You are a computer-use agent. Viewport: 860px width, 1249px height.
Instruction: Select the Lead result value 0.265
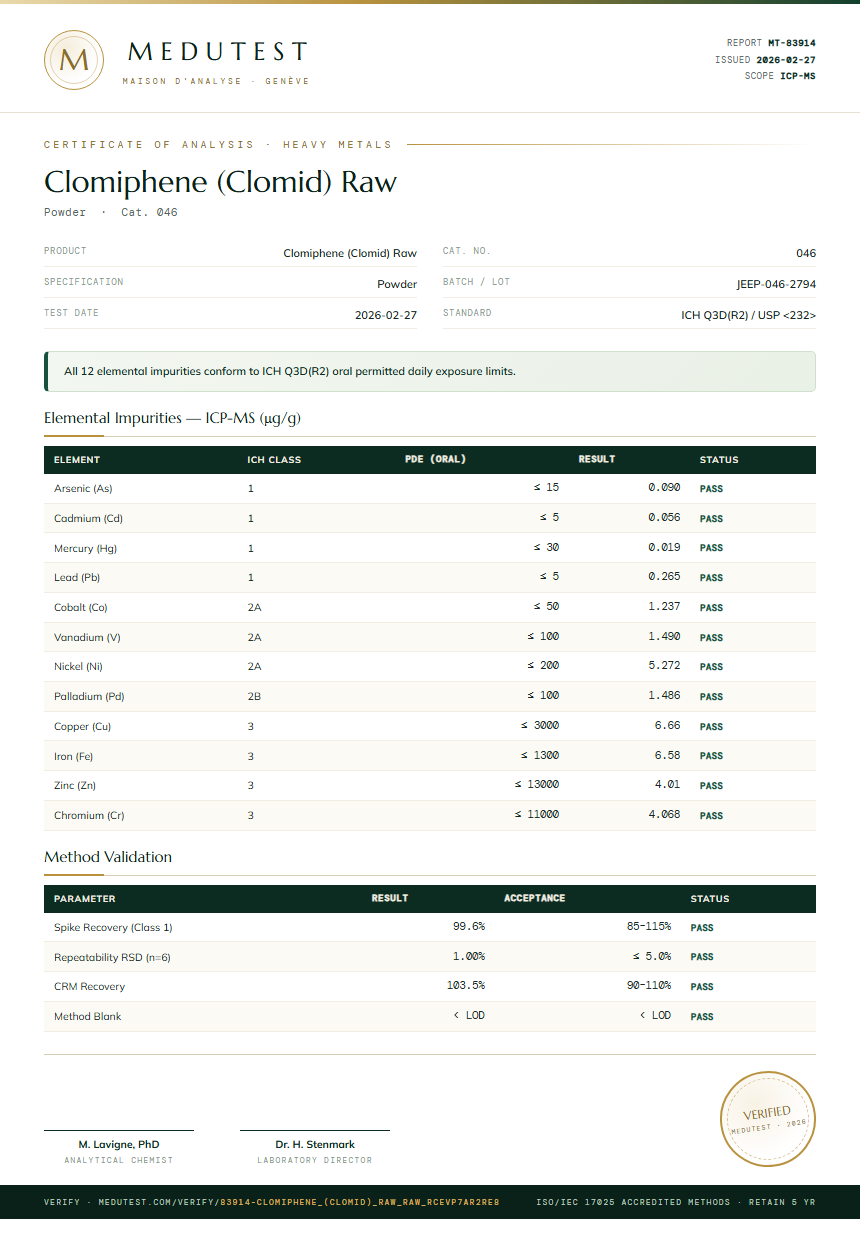(664, 577)
